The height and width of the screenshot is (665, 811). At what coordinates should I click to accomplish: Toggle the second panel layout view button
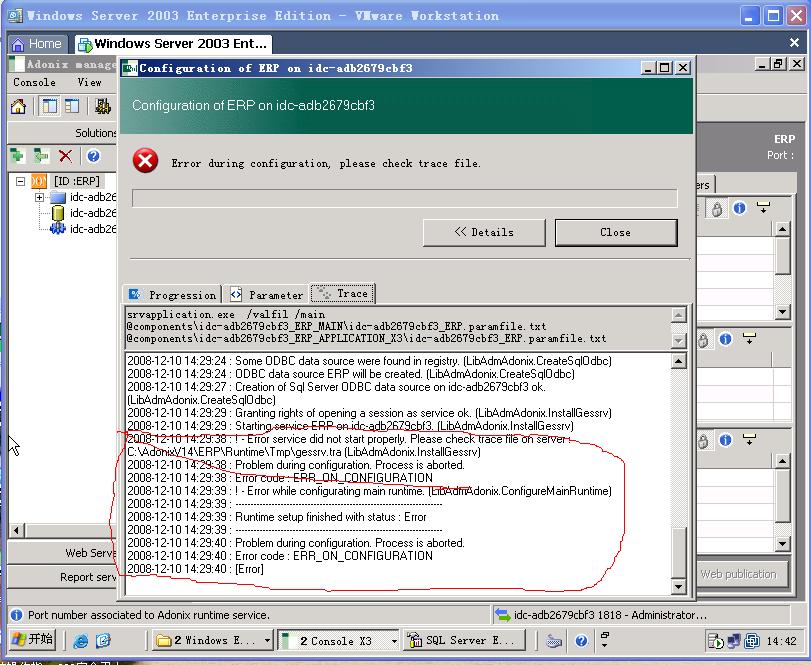coord(72,106)
